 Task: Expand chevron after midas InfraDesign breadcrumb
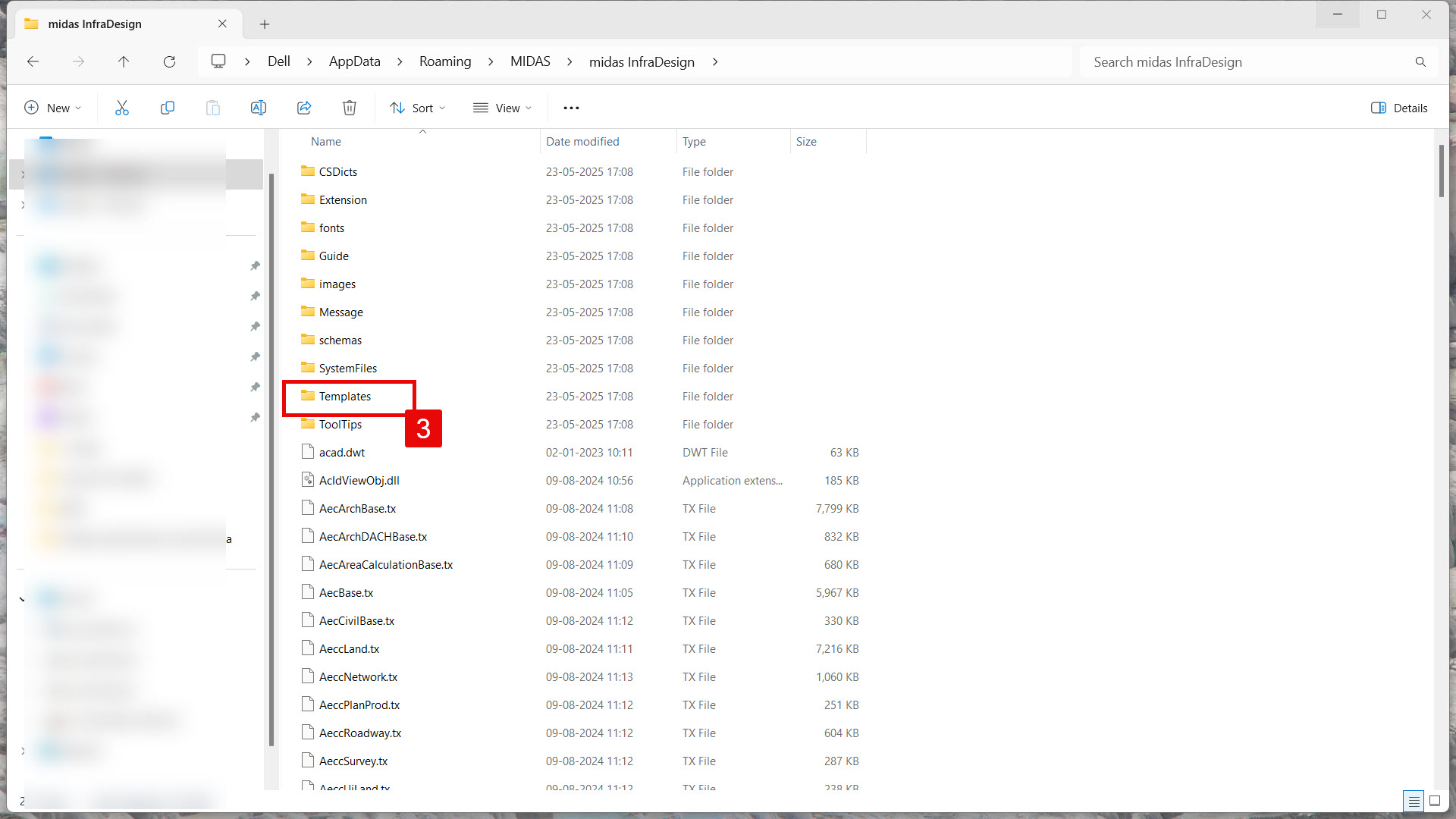pyautogui.click(x=715, y=61)
